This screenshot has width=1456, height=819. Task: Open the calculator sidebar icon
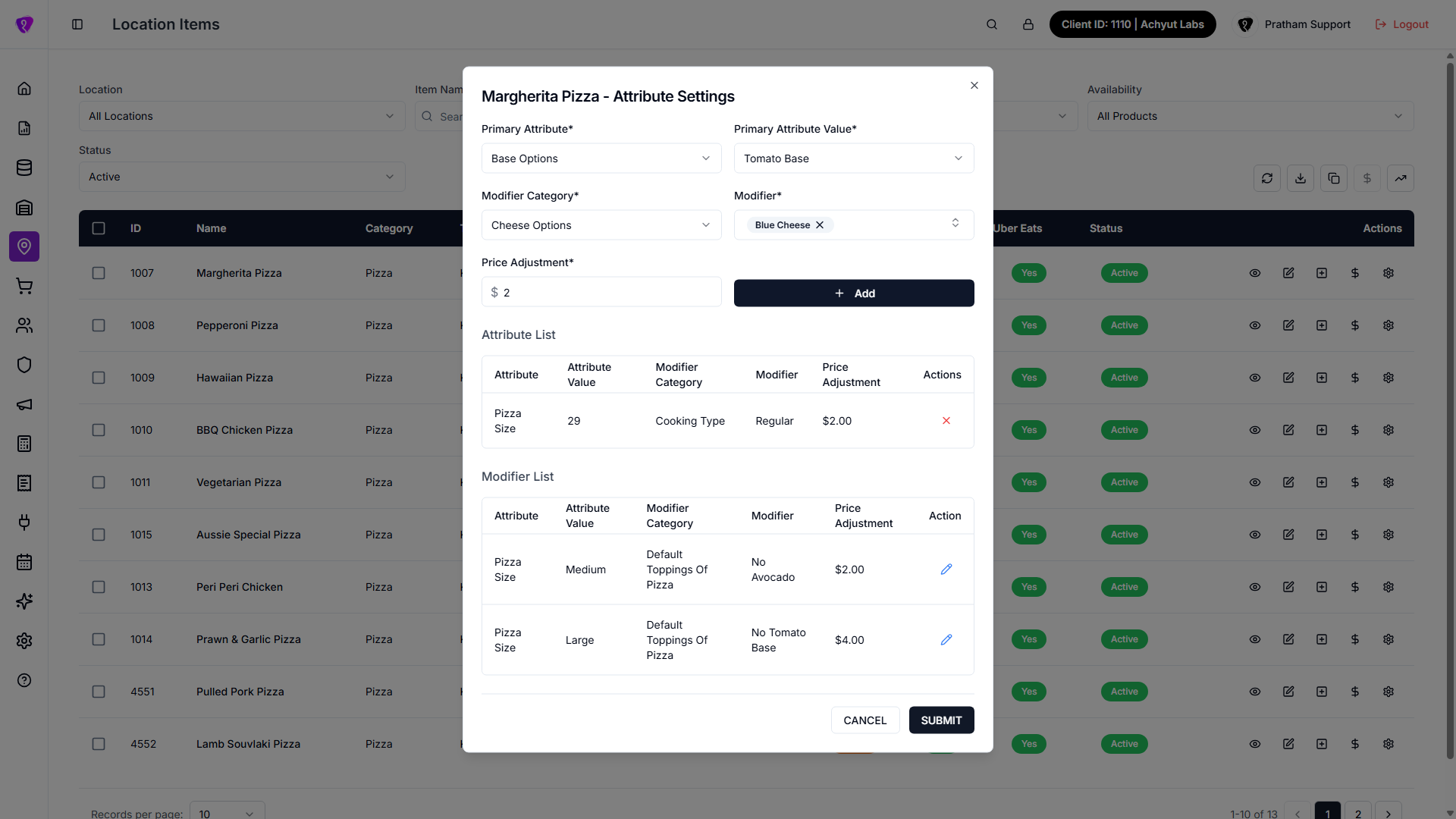tap(24, 444)
